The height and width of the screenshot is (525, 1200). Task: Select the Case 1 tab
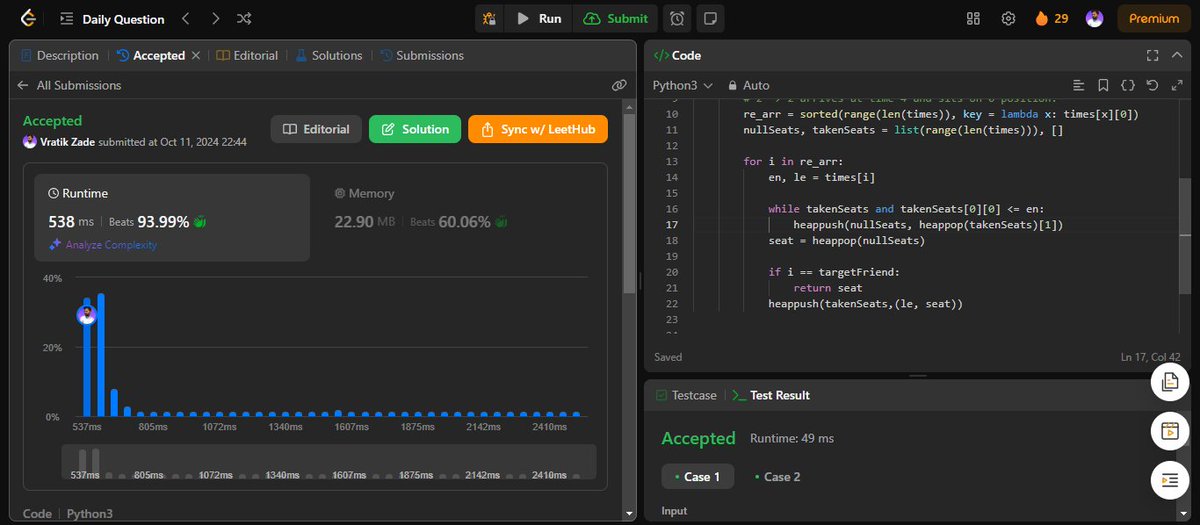(x=698, y=477)
